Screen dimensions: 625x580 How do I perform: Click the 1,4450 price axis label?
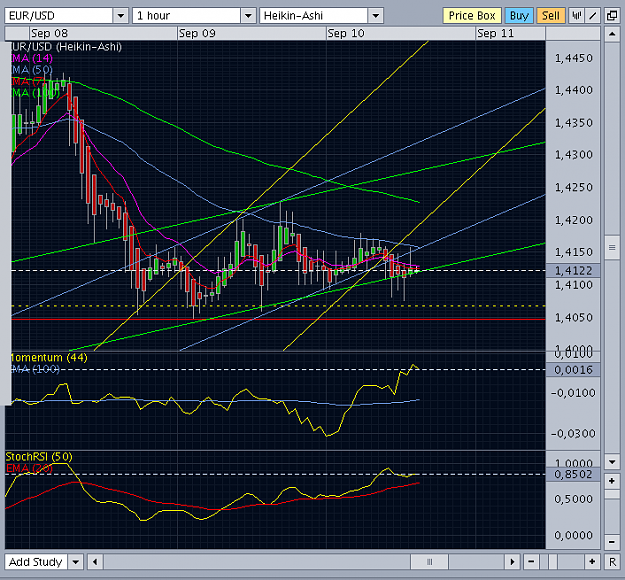pyautogui.click(x=574, y=59)
